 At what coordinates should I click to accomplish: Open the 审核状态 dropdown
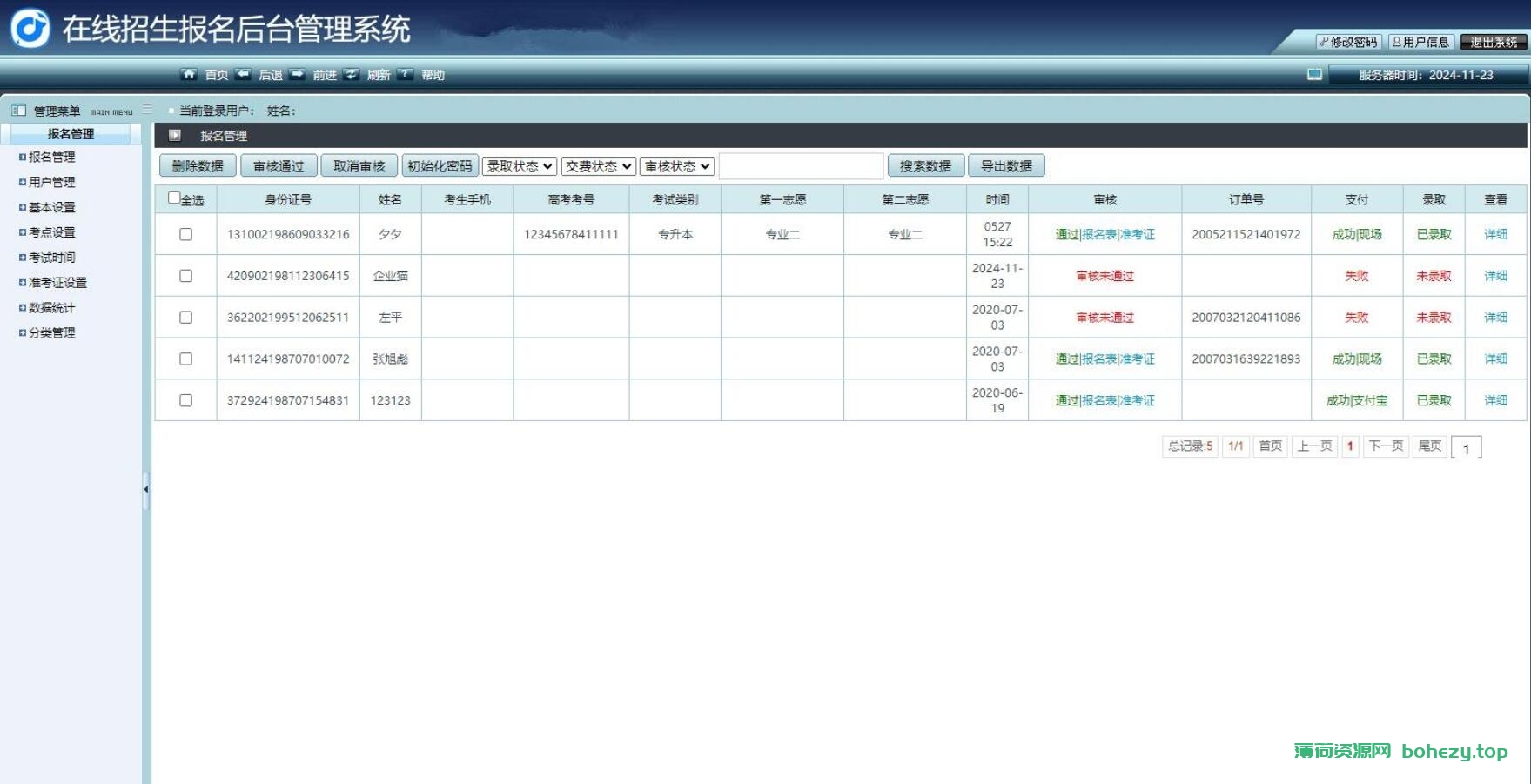pyautogui.click(x=677, y=166)
